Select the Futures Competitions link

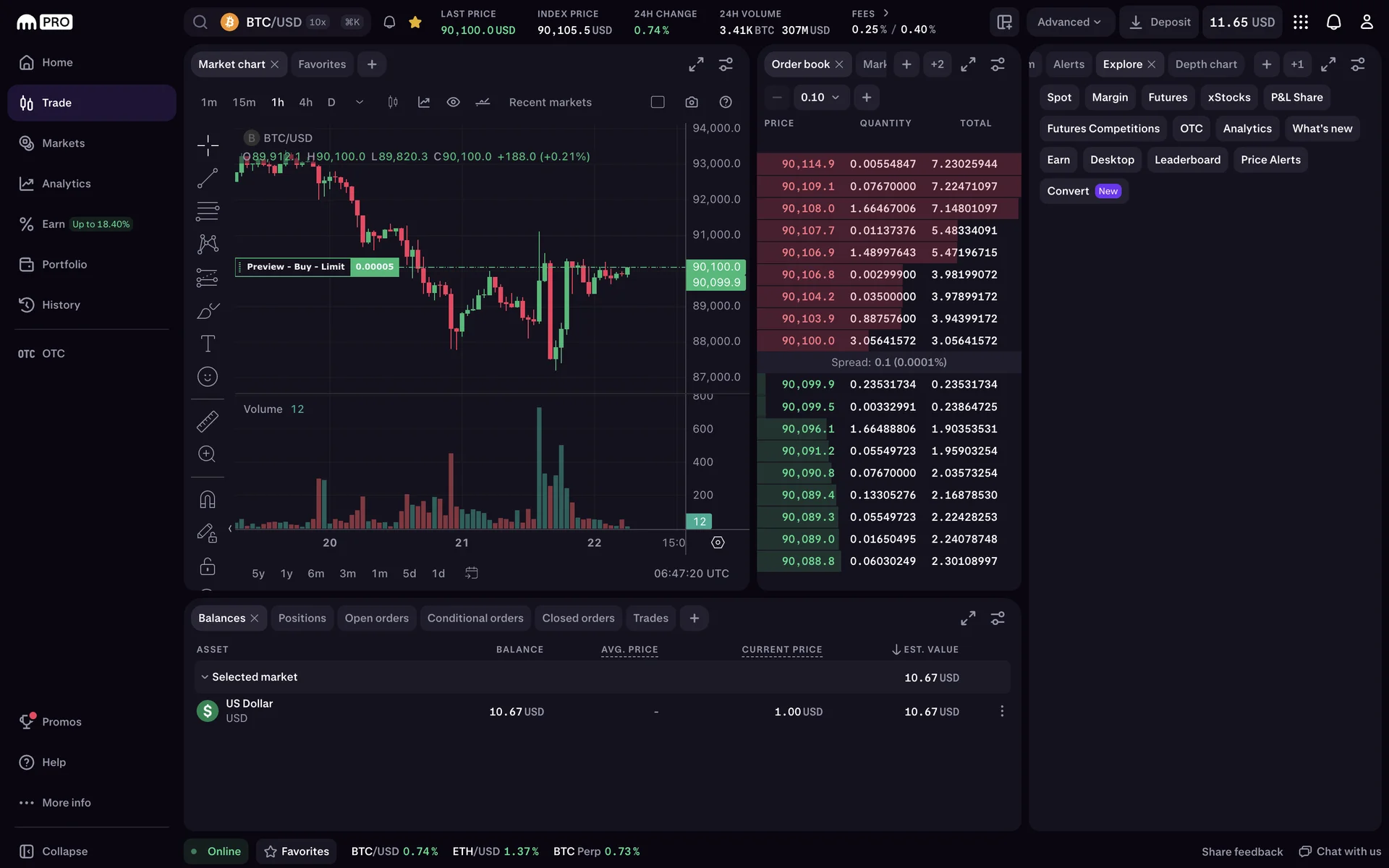coord(1103,129)
